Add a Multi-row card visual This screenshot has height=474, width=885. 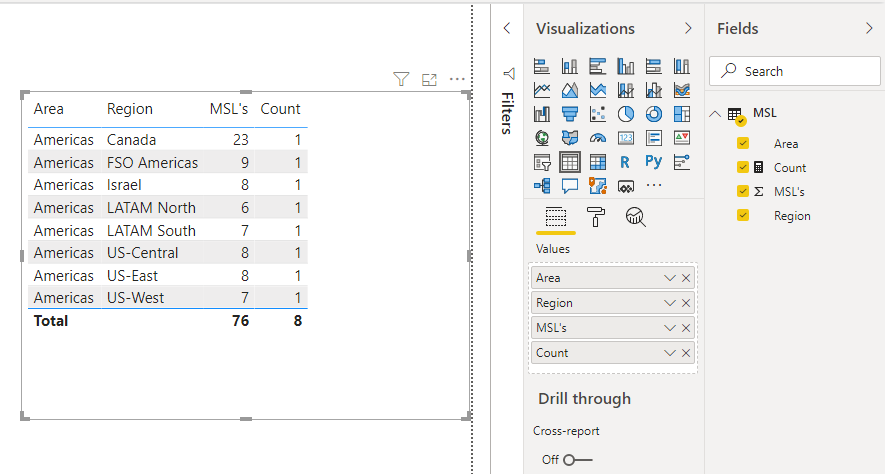click(x=654, y=138)
